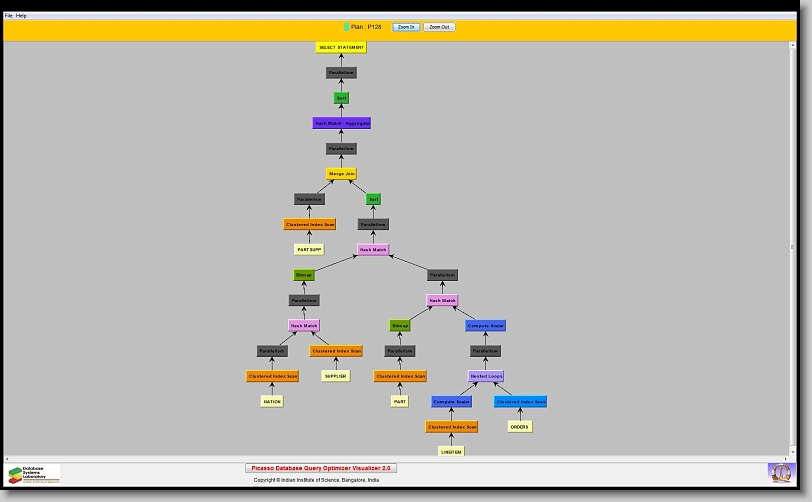Open the Help menu
The image size is (812, 502).
[x=22, y=16]
